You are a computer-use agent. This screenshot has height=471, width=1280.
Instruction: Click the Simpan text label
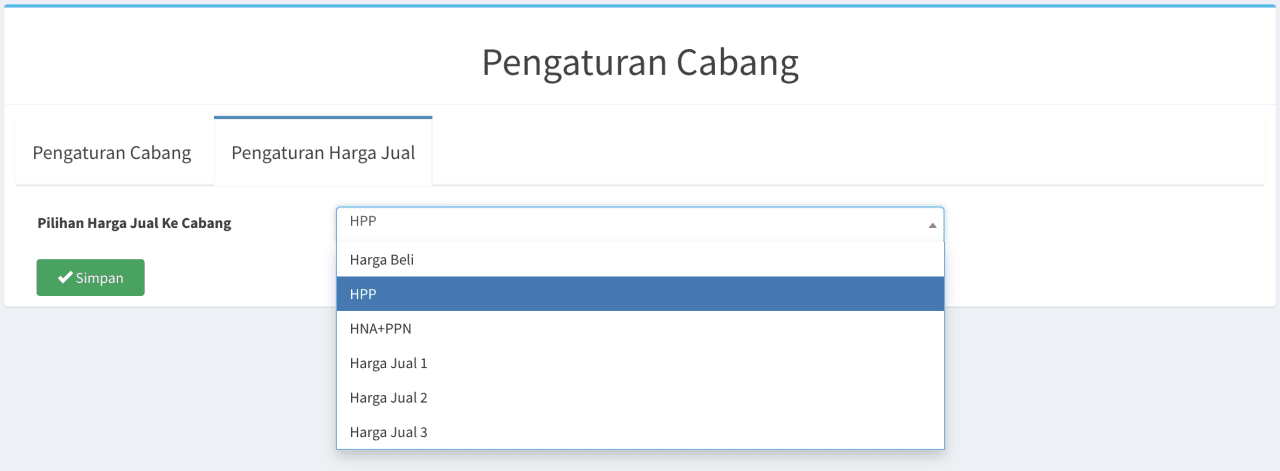(100, 278)
